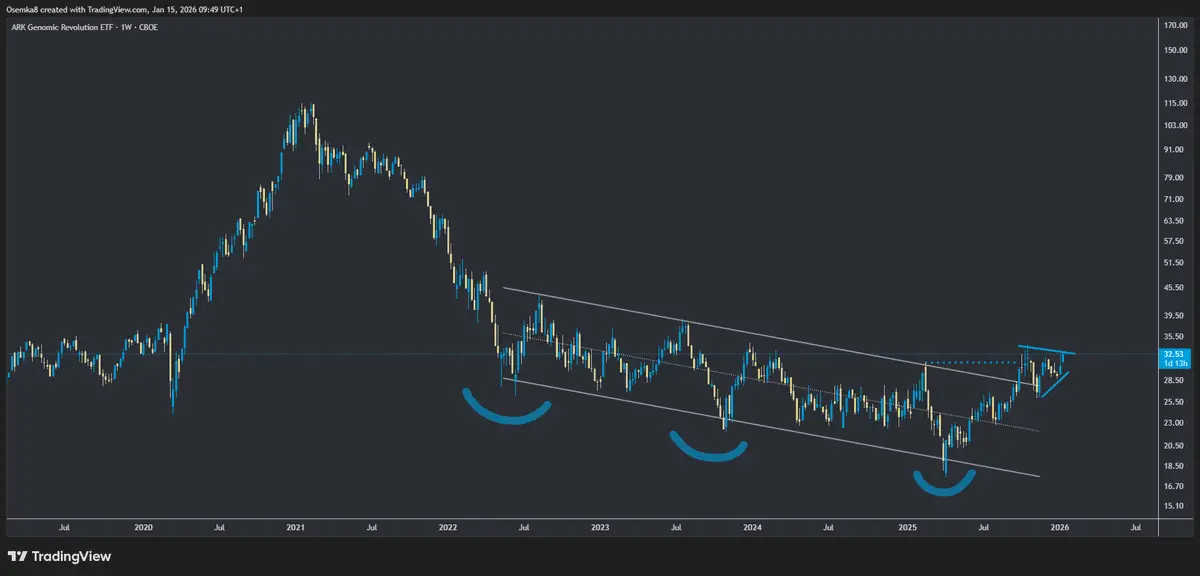Select the 130.00 price axis label
1200x576 pixels.
(1175, 79)
